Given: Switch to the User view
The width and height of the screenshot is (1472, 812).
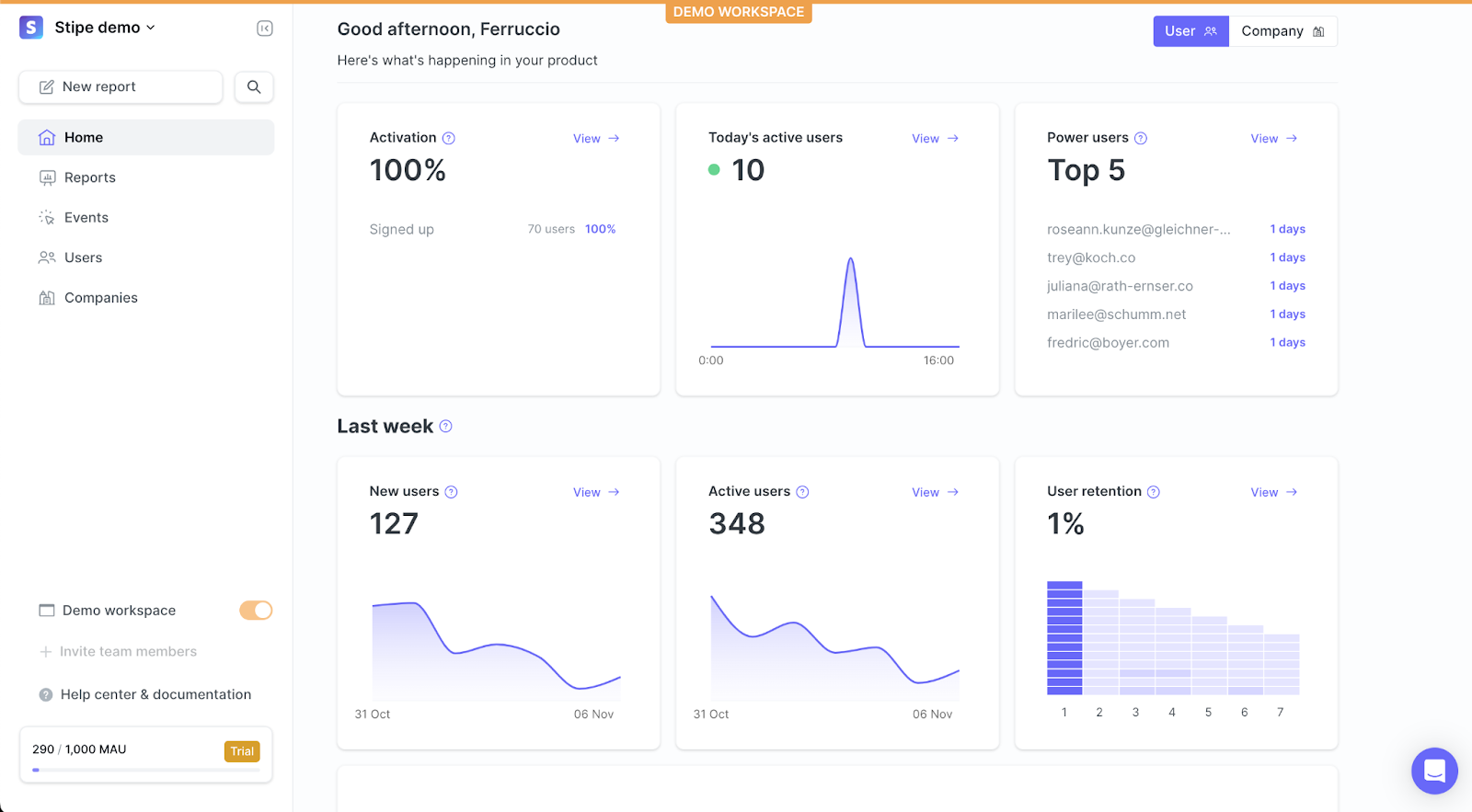Looking at the screenshot, I should pos(1190,31).
